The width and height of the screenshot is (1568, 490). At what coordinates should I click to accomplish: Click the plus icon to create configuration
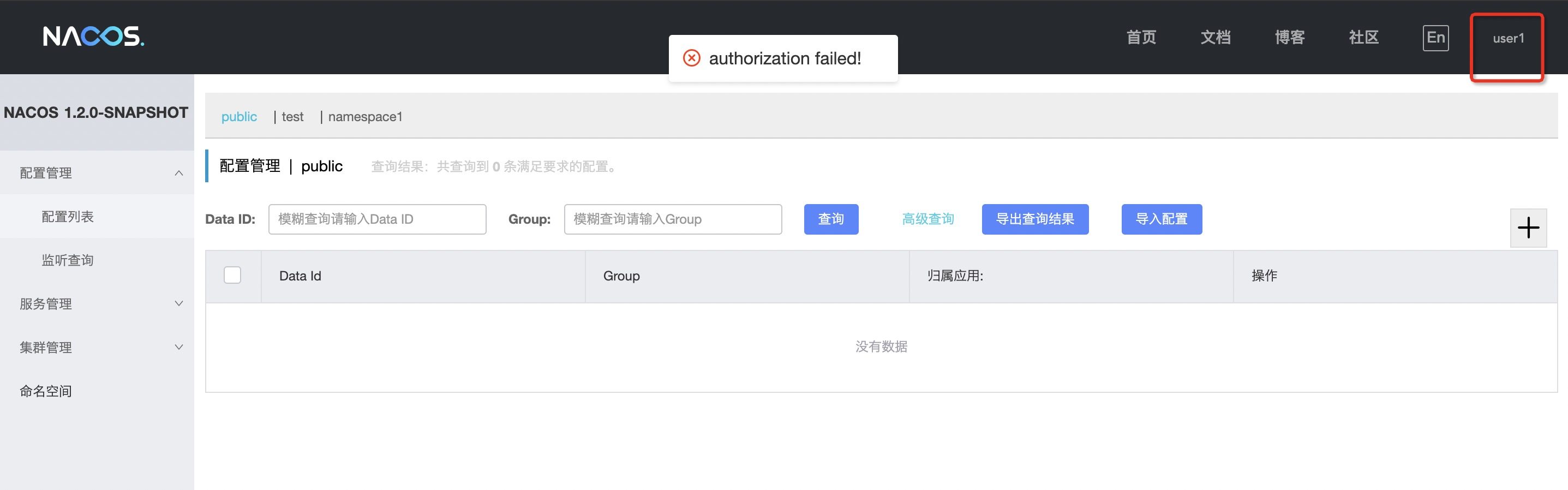click(x=1528, y=228)
